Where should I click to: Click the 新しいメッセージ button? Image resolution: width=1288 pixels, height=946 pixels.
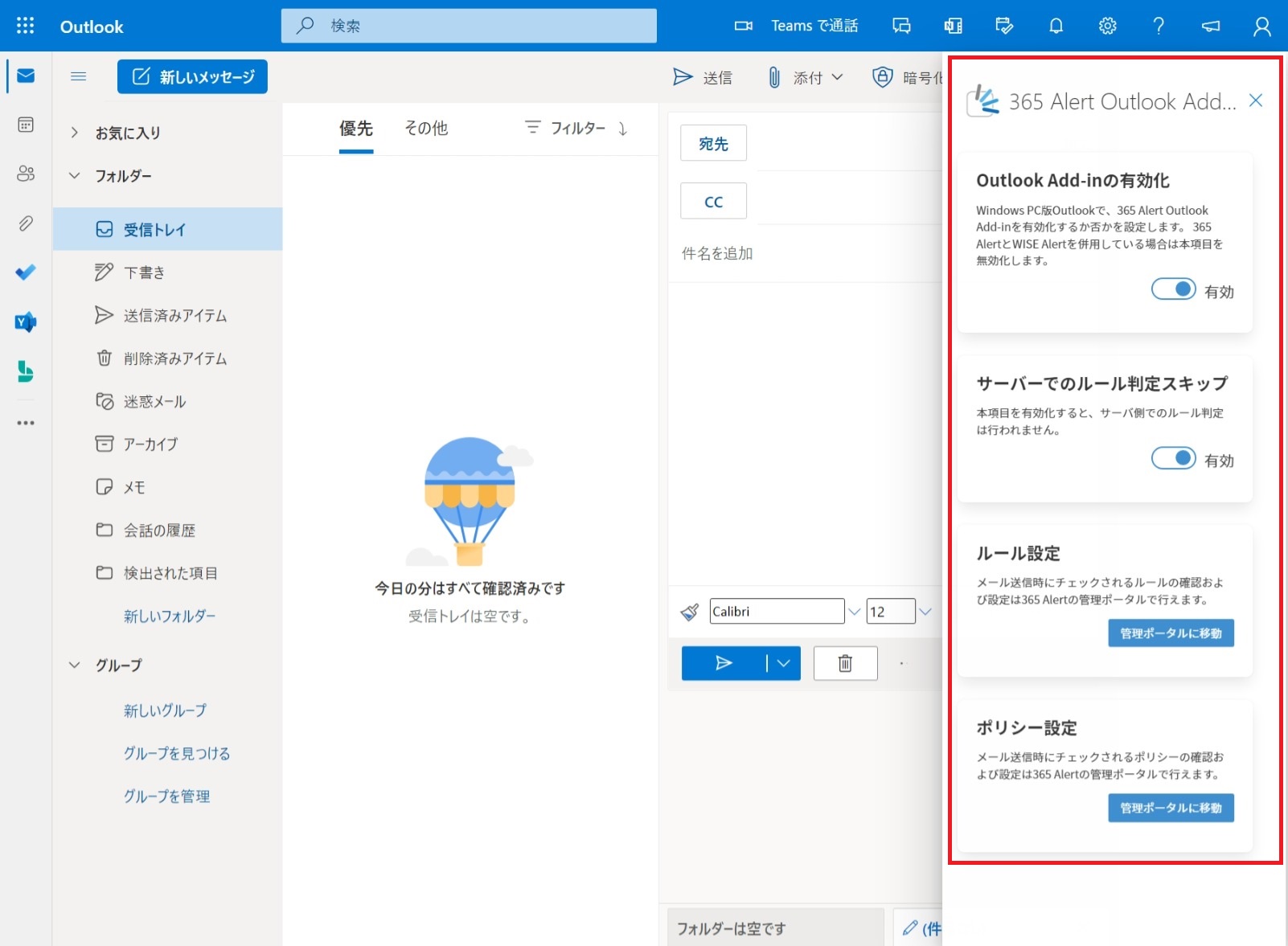tap(192, 76)
